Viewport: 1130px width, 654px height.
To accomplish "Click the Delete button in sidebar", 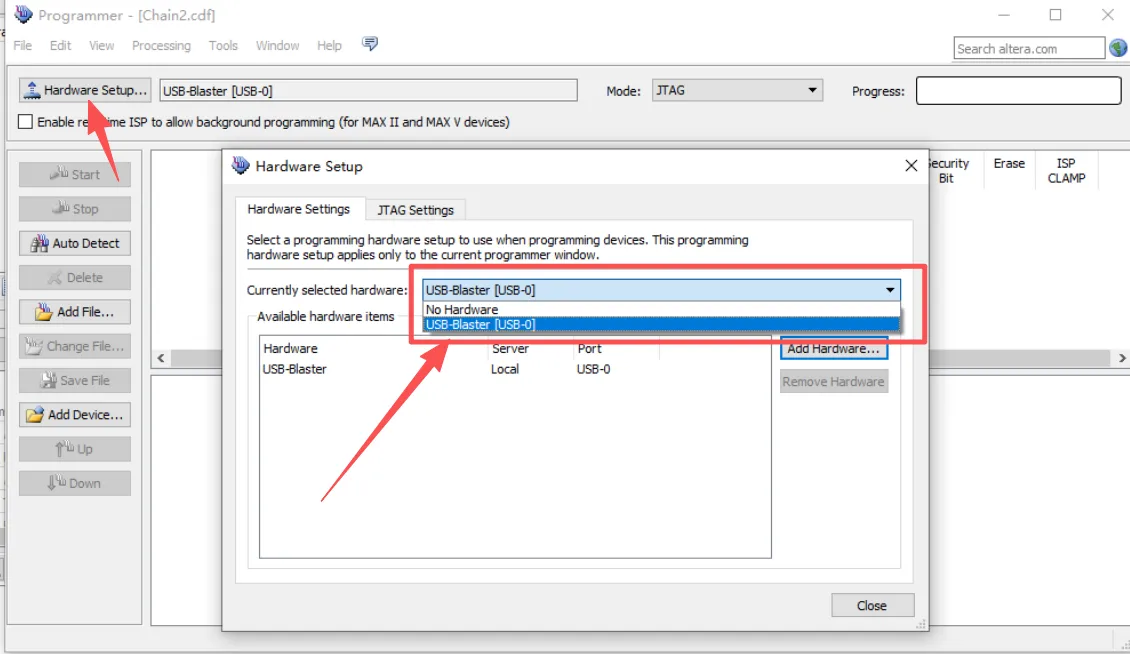I will [x=75, y=278].
